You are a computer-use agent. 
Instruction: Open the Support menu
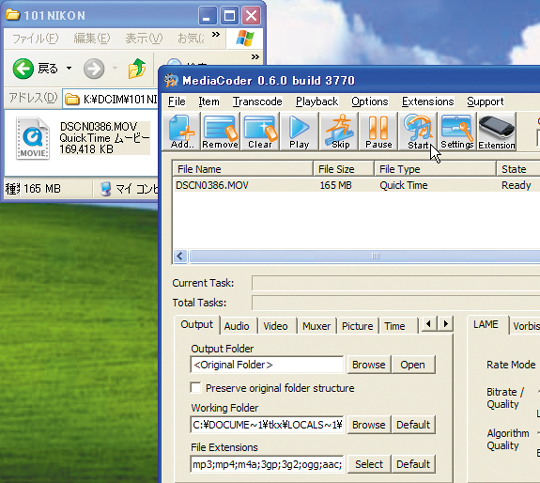[x=485, y=101]
